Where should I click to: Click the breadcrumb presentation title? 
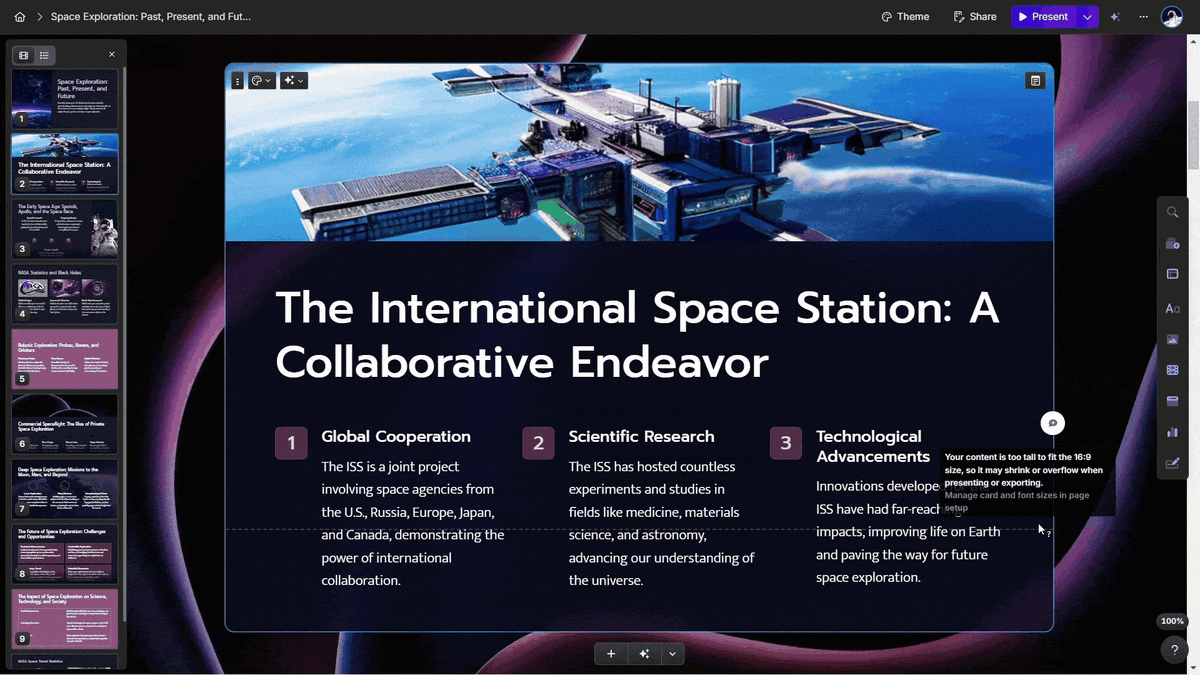pyautogui.click(x=151, y=17)
